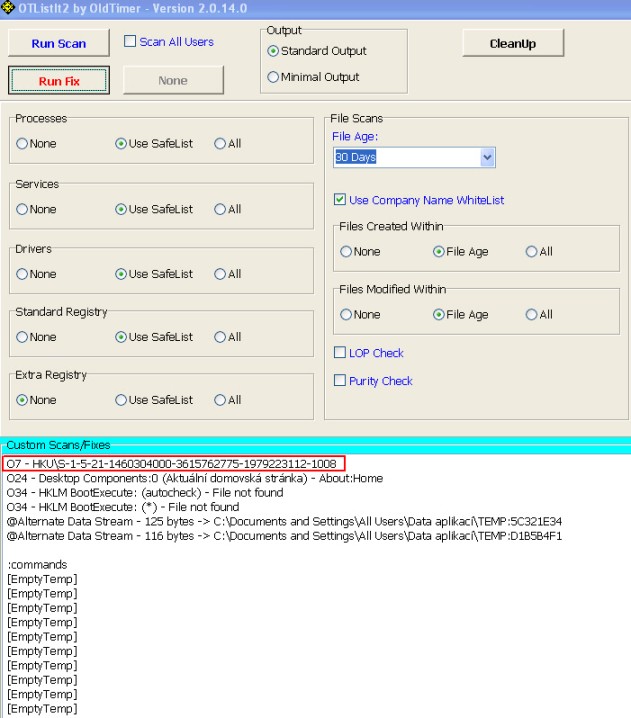Set Services scan to All
The image size is (631, 718).
point(220,210)
